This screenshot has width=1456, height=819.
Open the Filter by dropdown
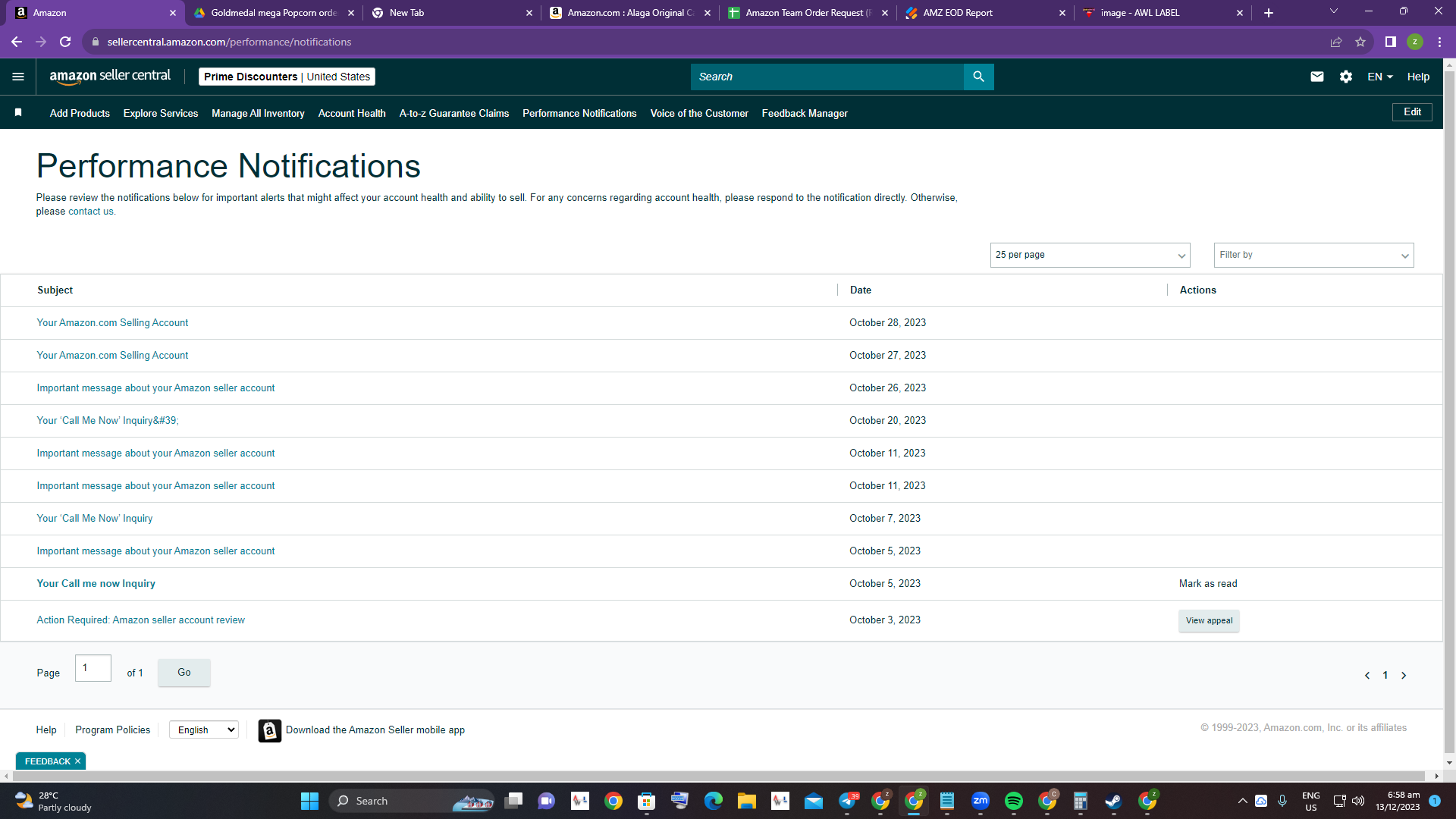1313,255
